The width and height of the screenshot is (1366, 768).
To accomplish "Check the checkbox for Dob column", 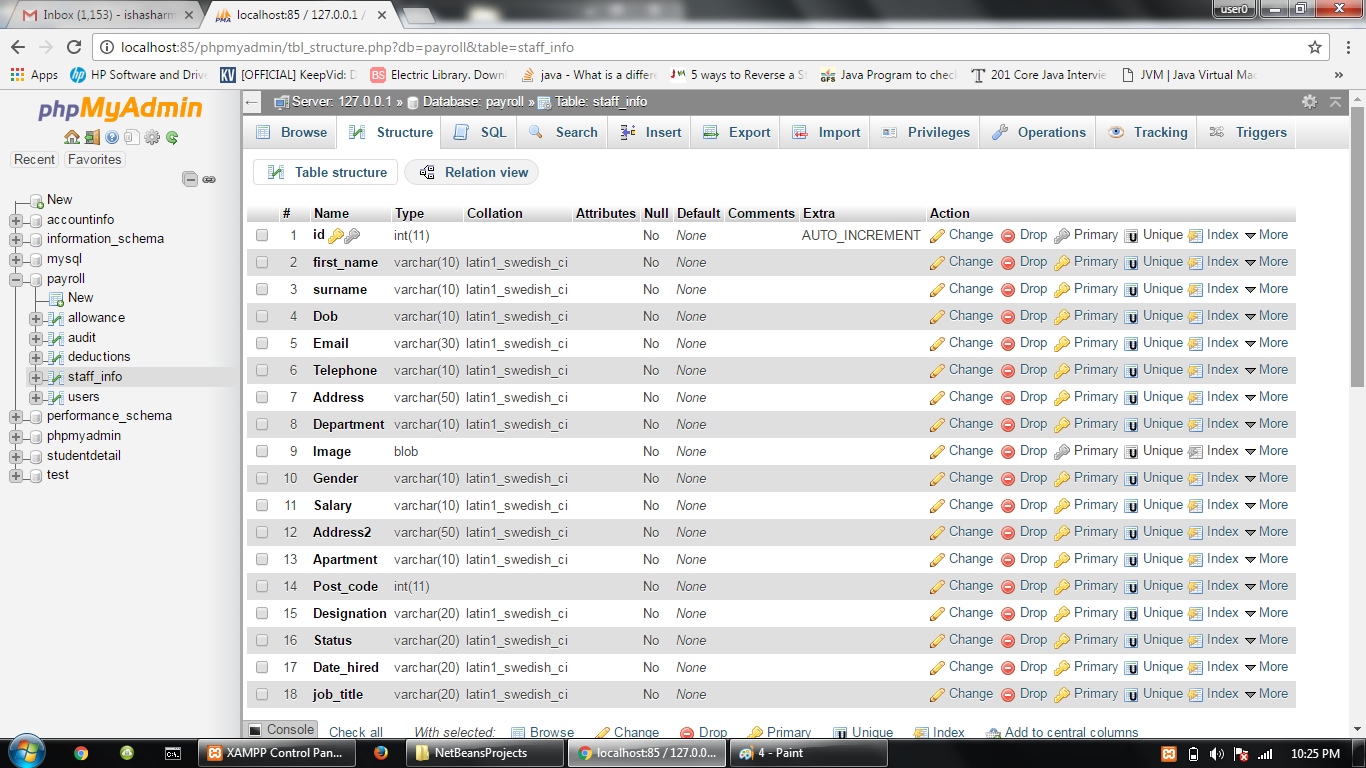I will [262, 317].
